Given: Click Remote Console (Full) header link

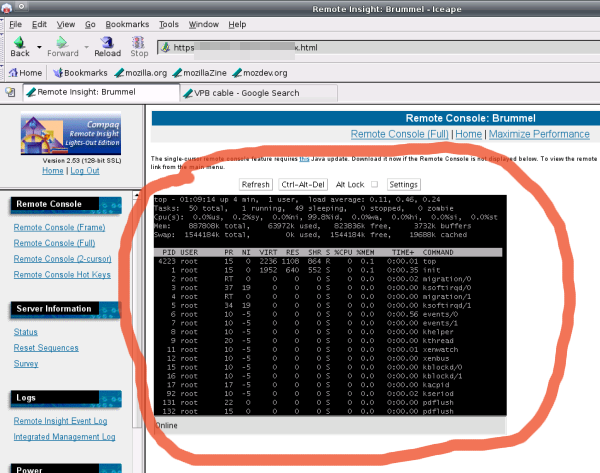Looking at the screenshot, I should pos(399,134).
